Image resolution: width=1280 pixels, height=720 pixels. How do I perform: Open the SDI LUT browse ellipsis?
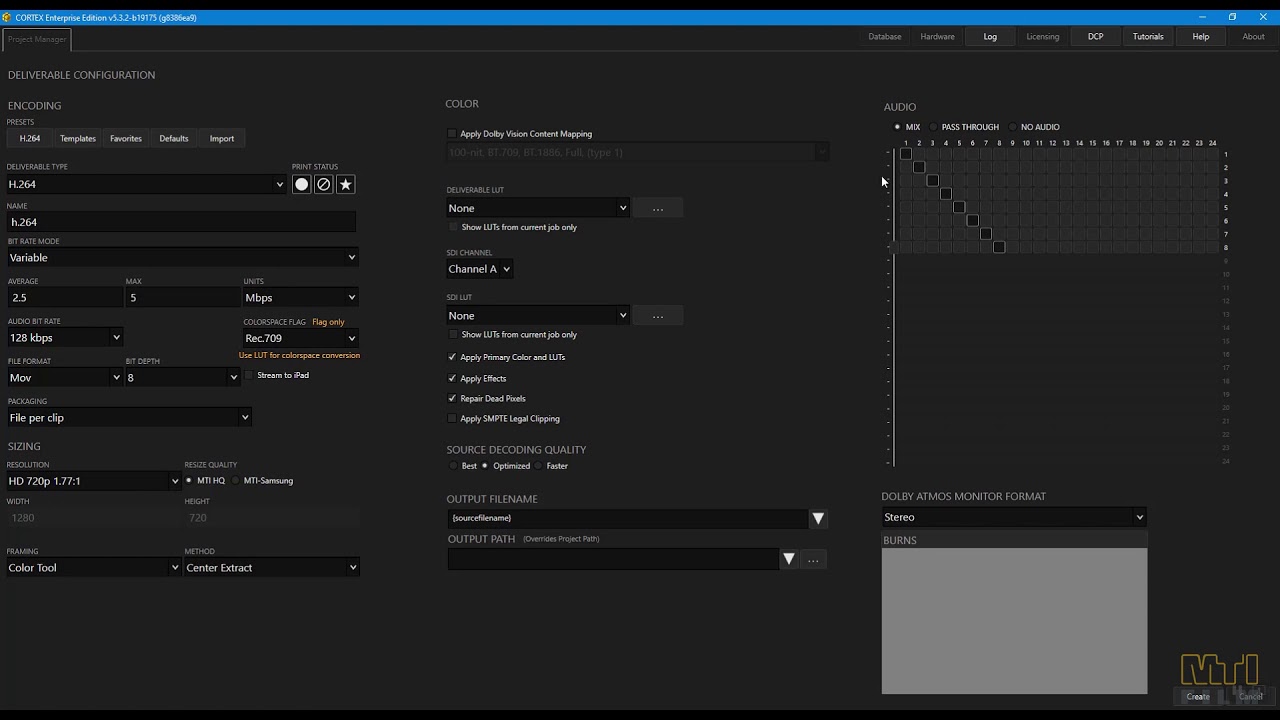click(x=657, y=315)
